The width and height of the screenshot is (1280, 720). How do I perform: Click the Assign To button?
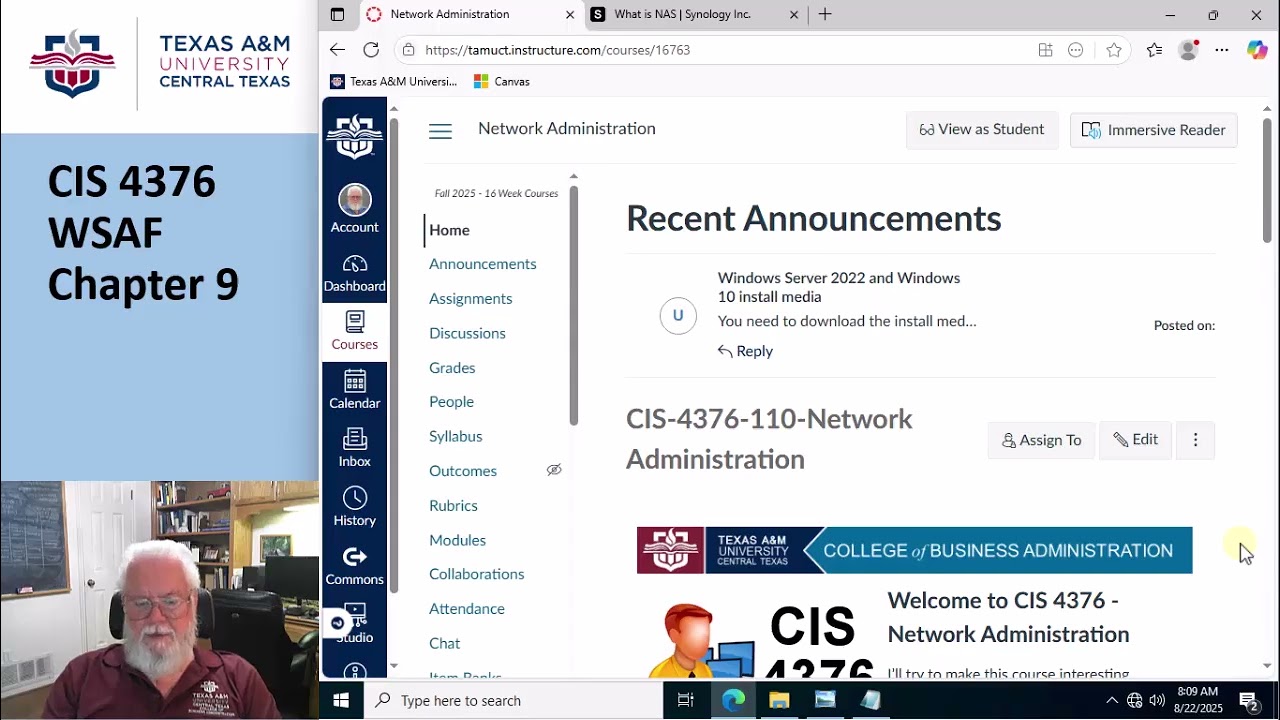pos(1041,440)
